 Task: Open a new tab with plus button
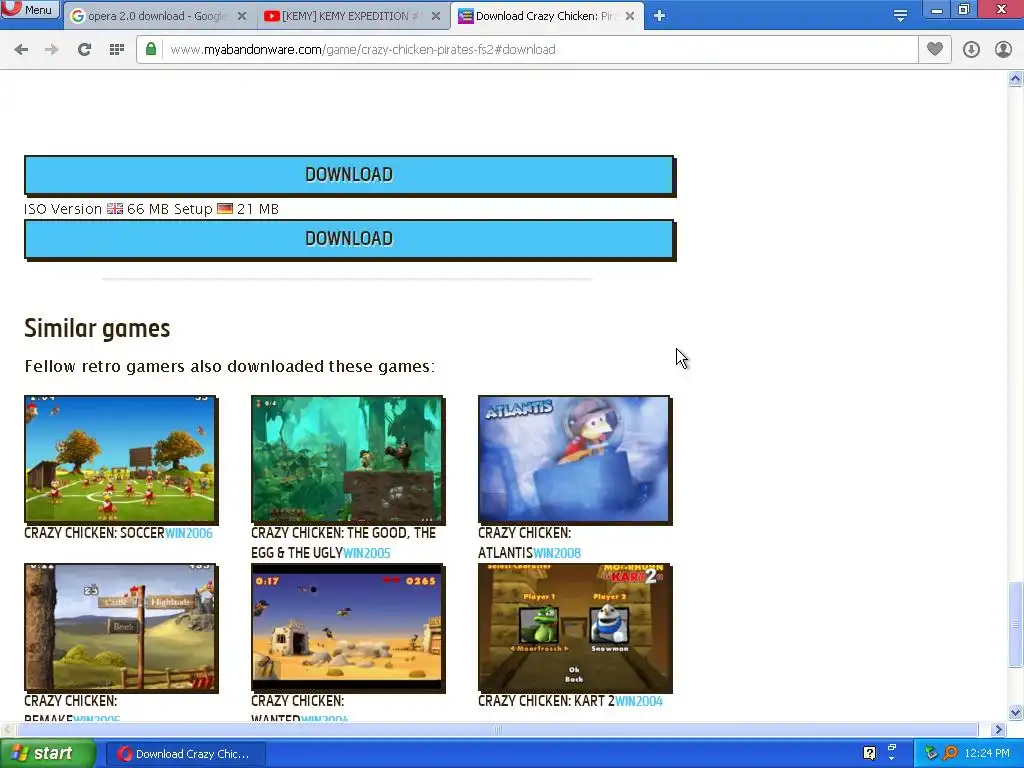point(660,16)
